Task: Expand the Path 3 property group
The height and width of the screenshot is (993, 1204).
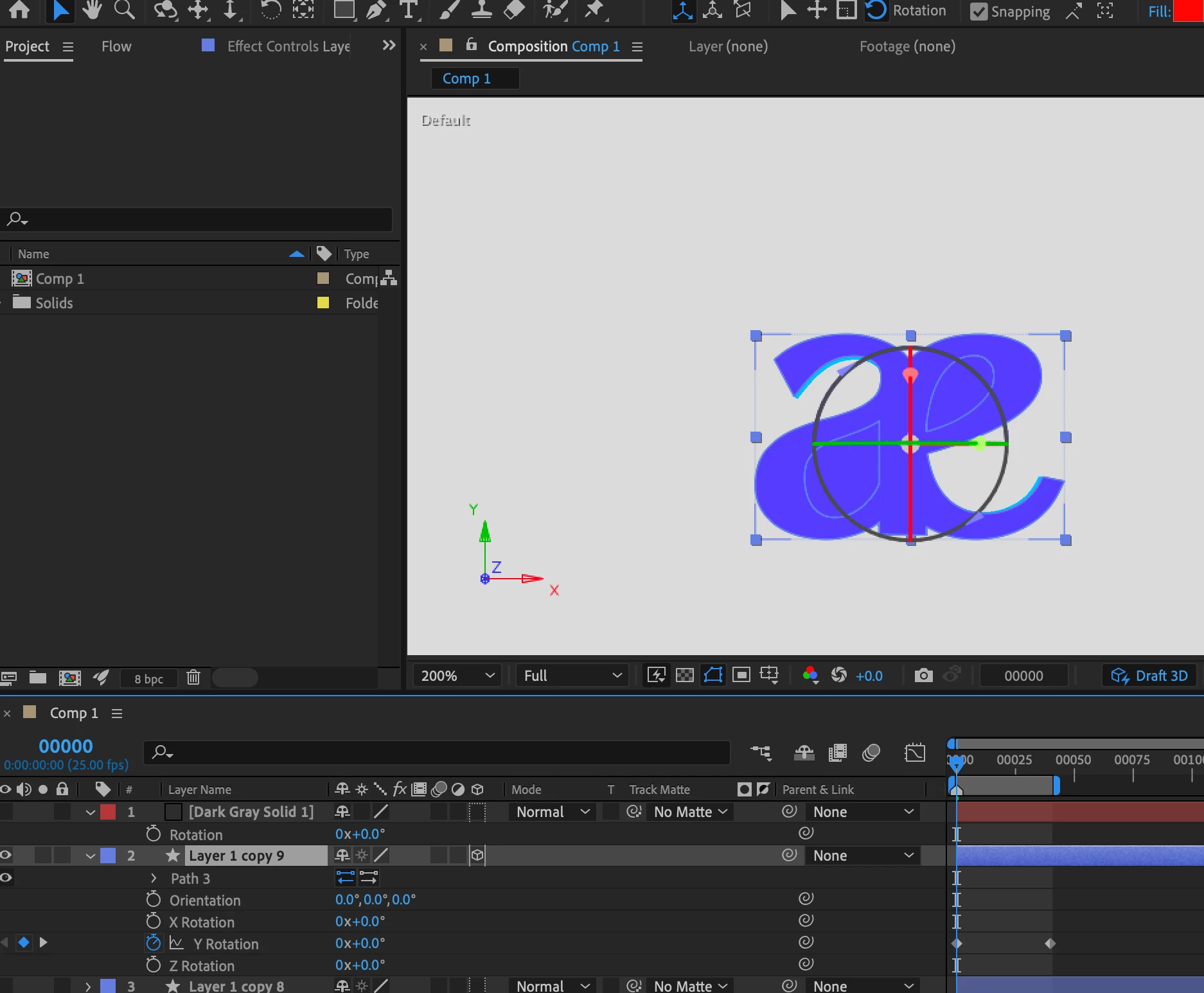Action: tap(154, 878)
